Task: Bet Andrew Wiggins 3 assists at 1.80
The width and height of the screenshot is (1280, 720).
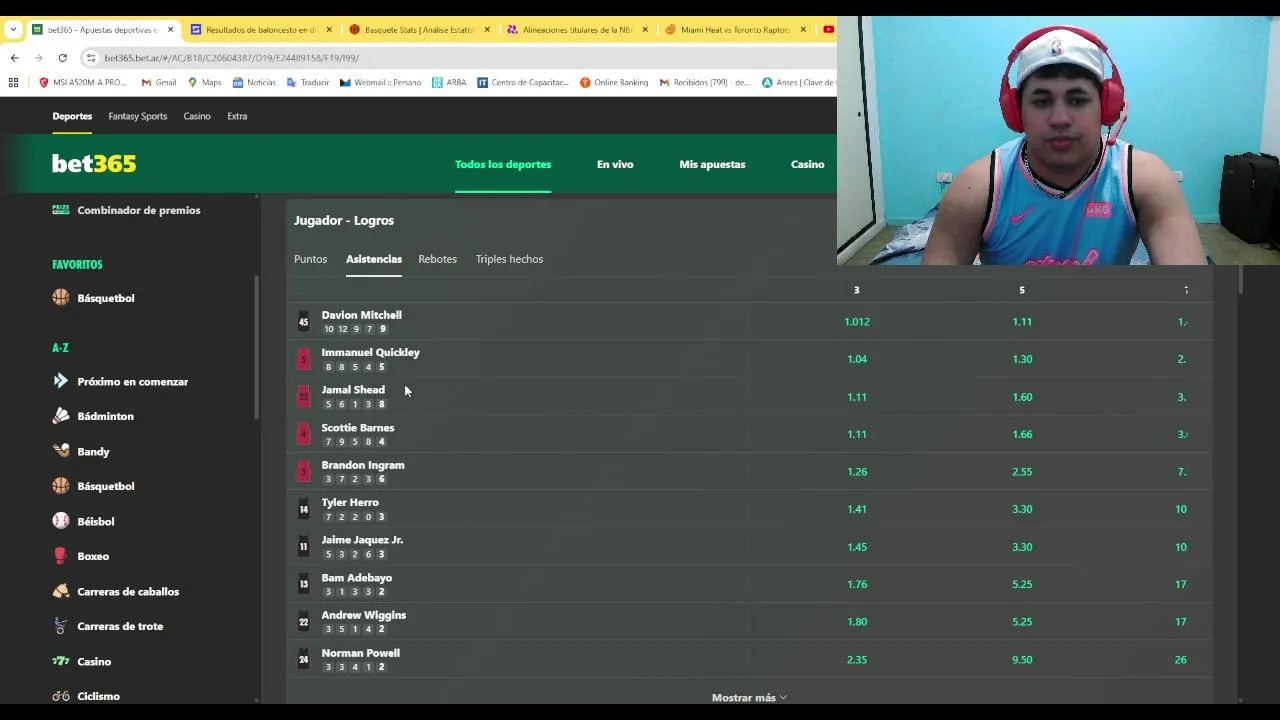Action: 857,622
